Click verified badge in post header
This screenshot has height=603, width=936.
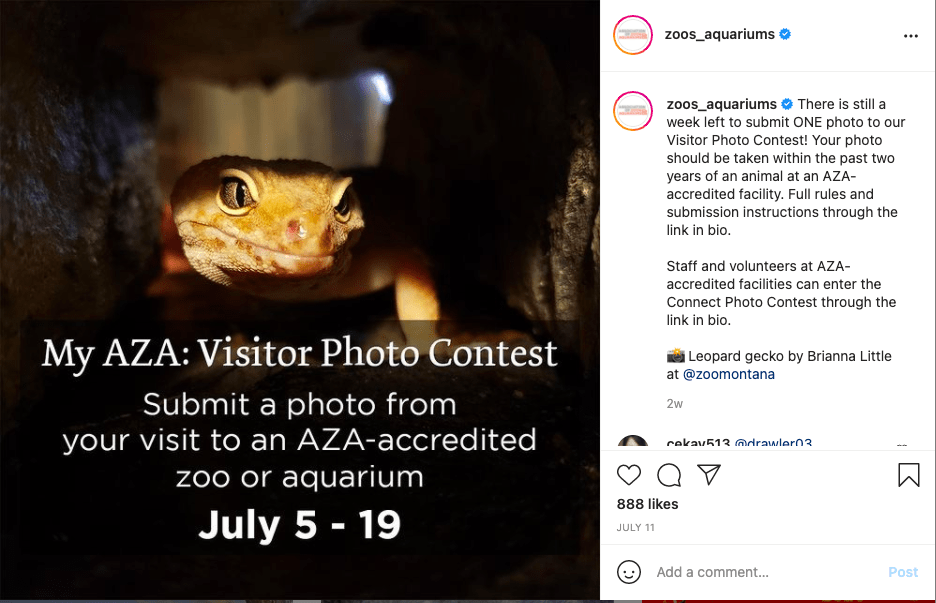786,34
